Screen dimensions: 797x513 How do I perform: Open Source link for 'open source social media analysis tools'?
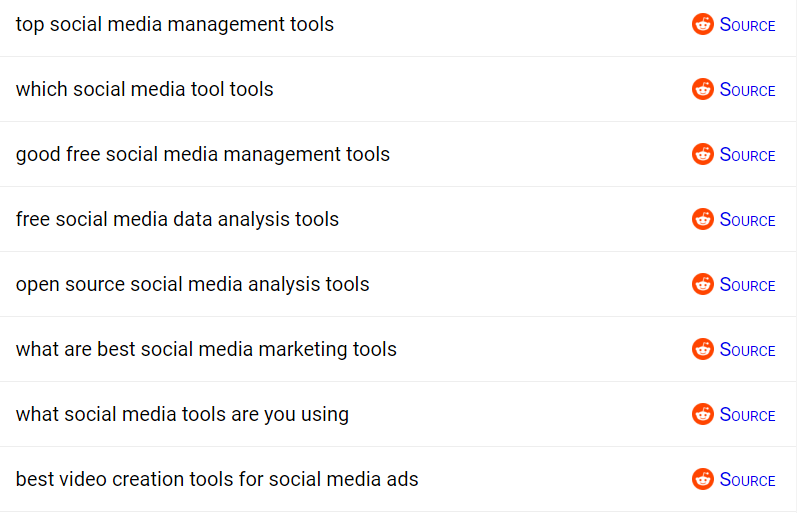[x=747, y=285]
